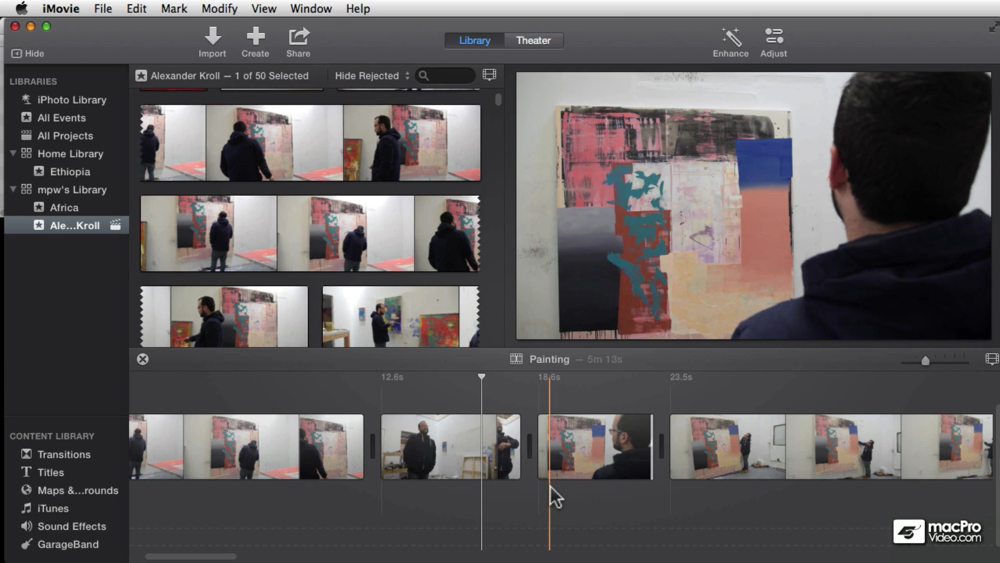Enter full screen with corner arrows icon
The height and width of the screenshot is (563, 1000).
tap(994, 27)
